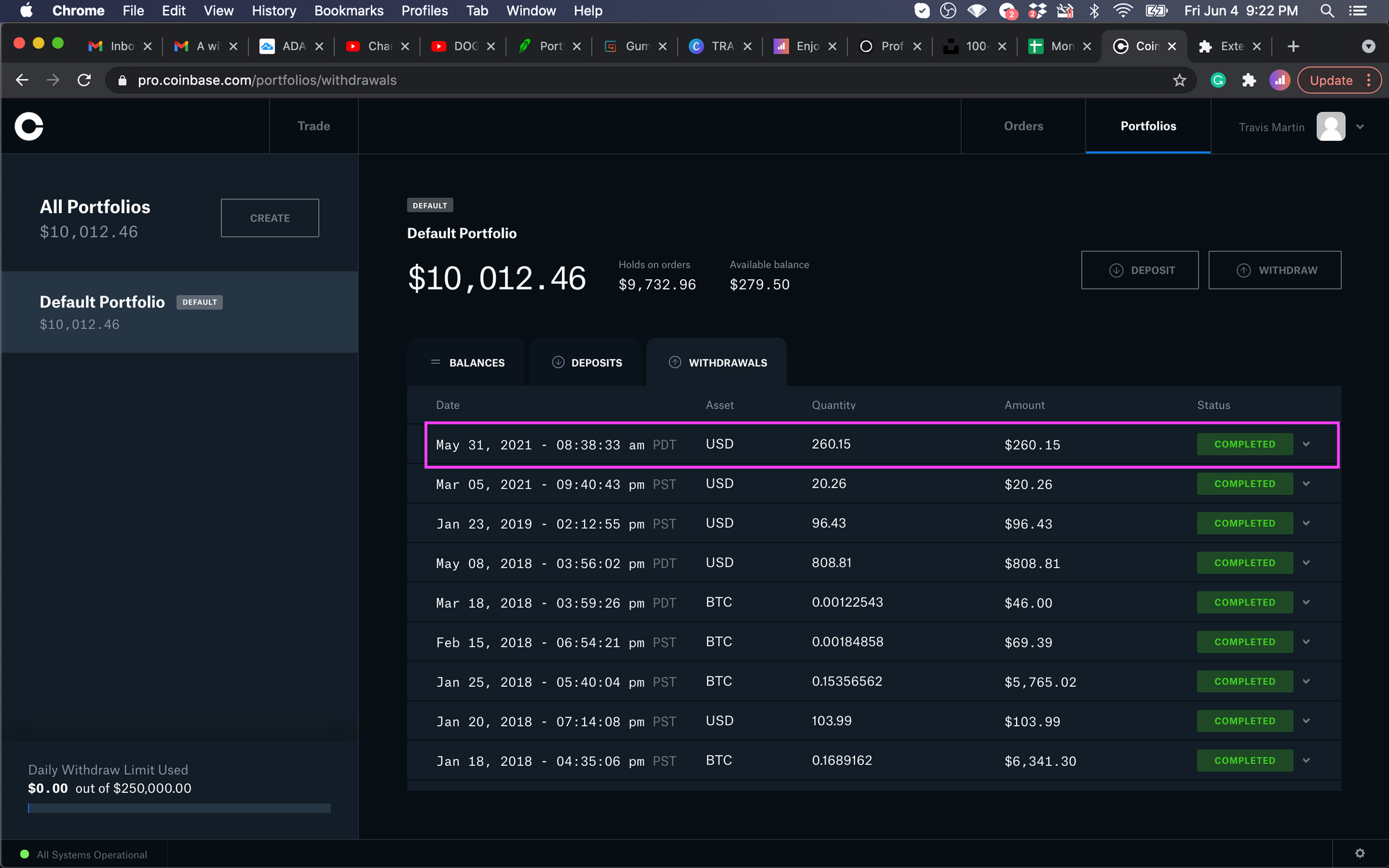The width and height of the screenshot is (1389, 868).
Task: Click the COMPLETED badge for $5,765.02 withdrawal
Action: (1245, 682)
